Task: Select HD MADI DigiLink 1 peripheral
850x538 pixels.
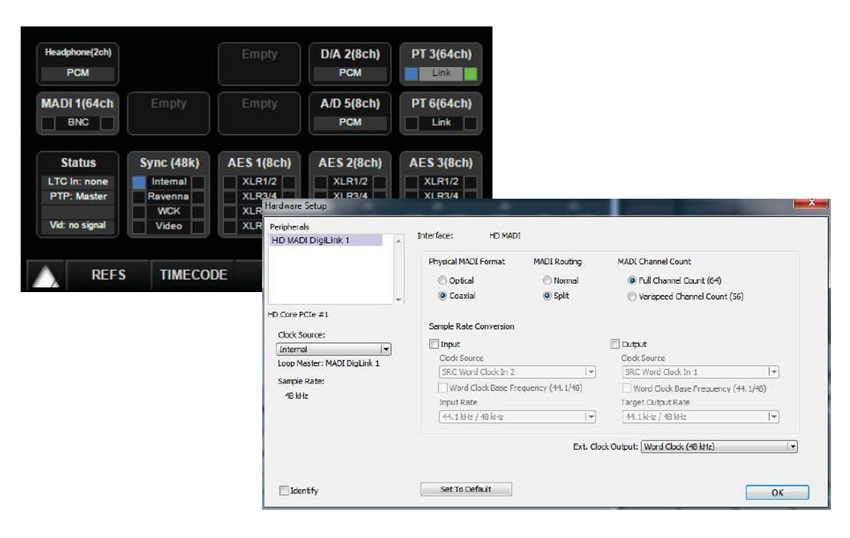Action: (326, 240)
